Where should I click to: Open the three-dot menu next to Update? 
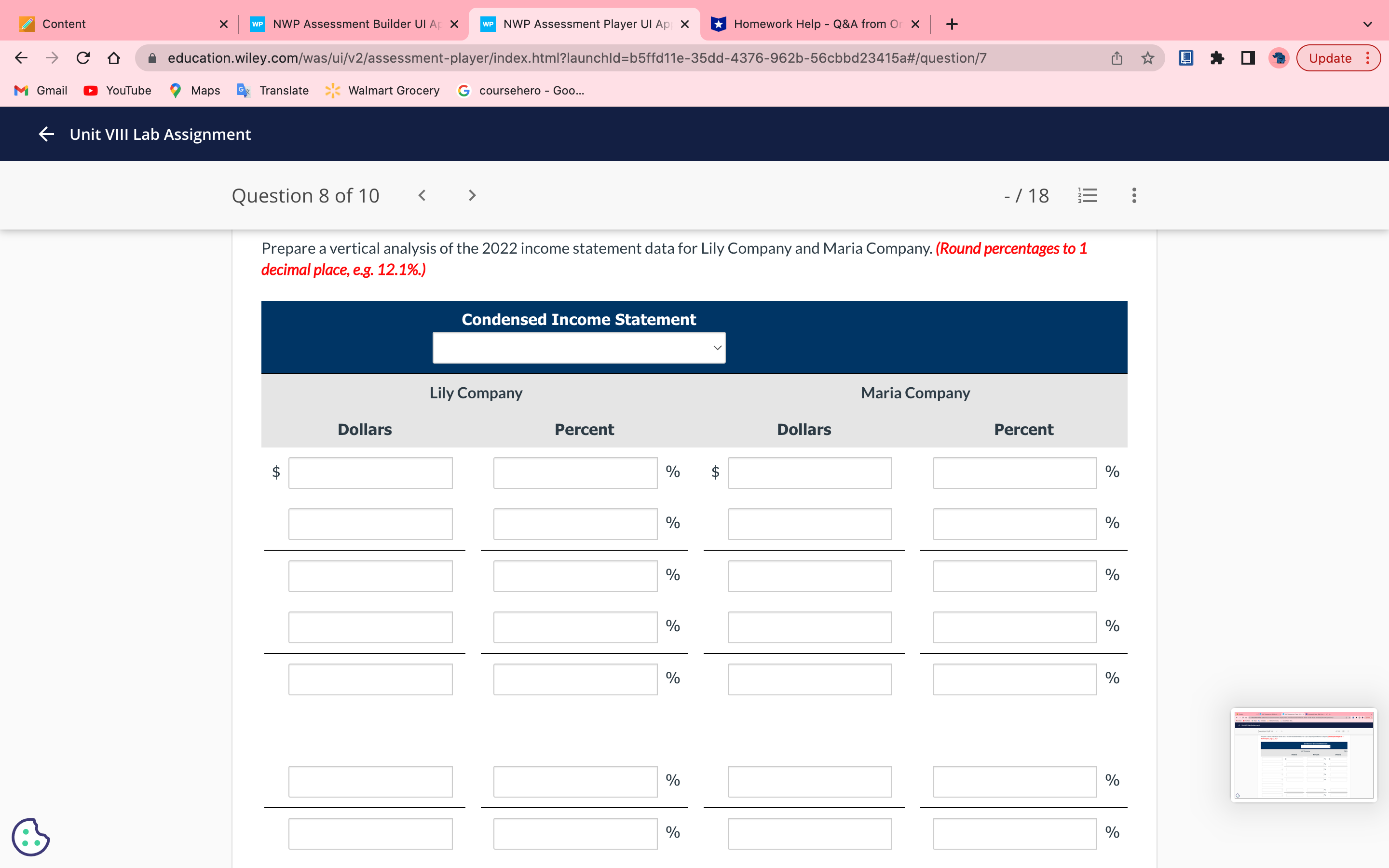tap(1370, 57)
